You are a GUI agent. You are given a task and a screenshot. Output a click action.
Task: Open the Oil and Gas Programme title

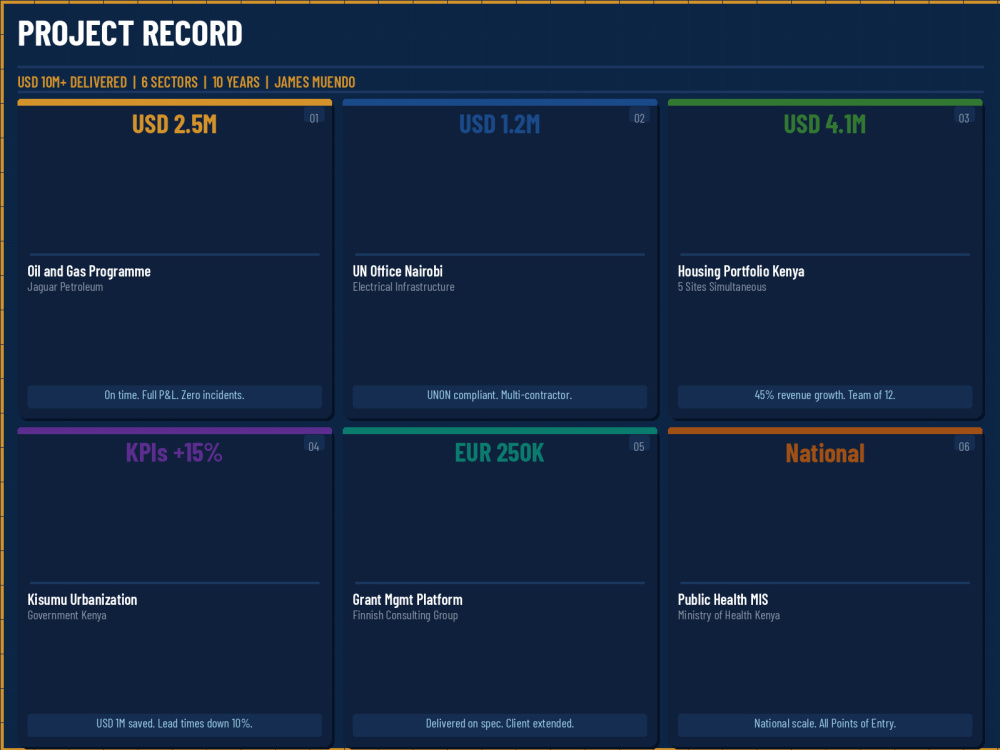click(x=89, y=271)
